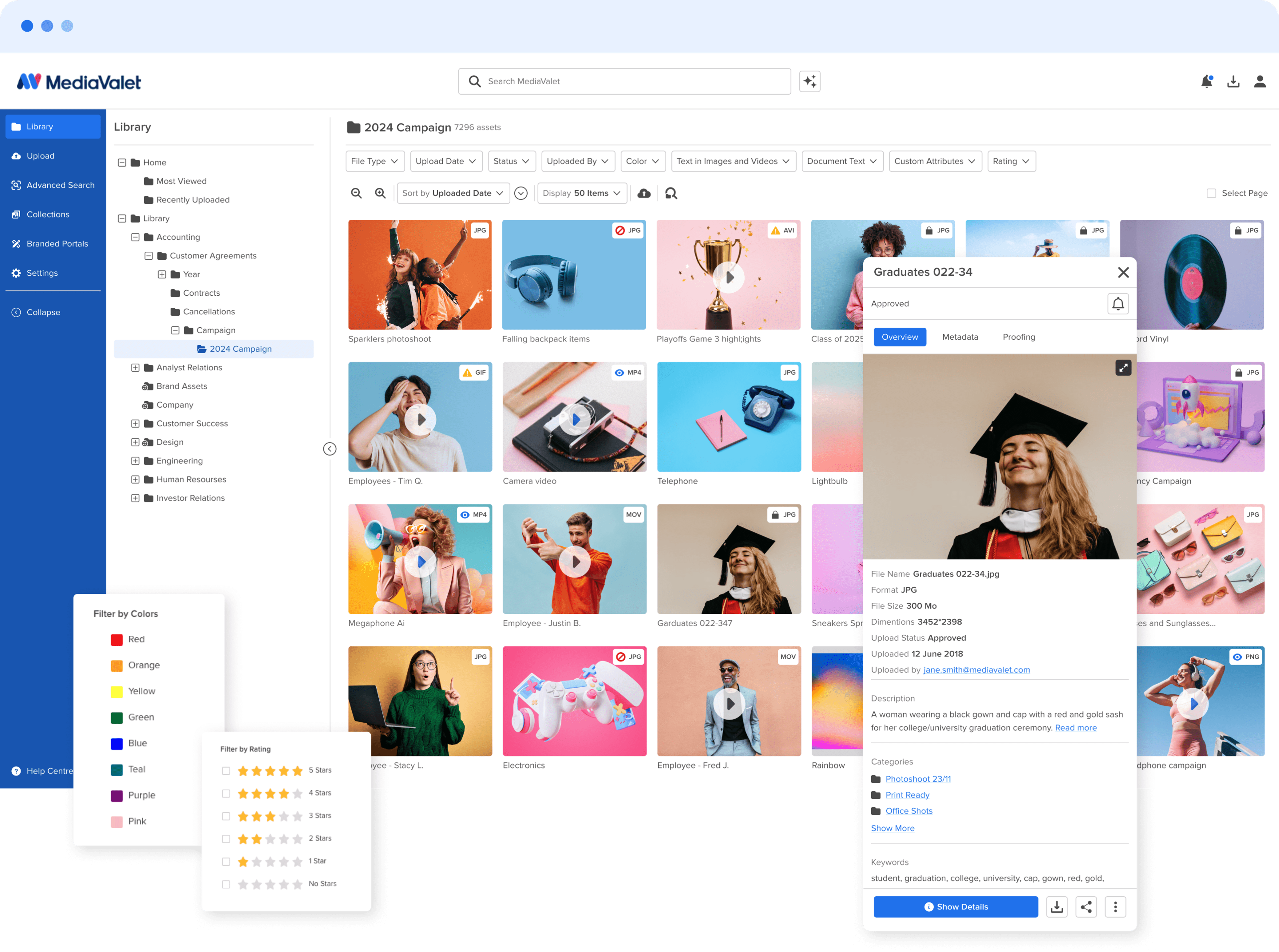Viewport: 1279px width, 952px height.
Task: Tick the 5 Stars rating checkbox
Action: click(226, 771)
